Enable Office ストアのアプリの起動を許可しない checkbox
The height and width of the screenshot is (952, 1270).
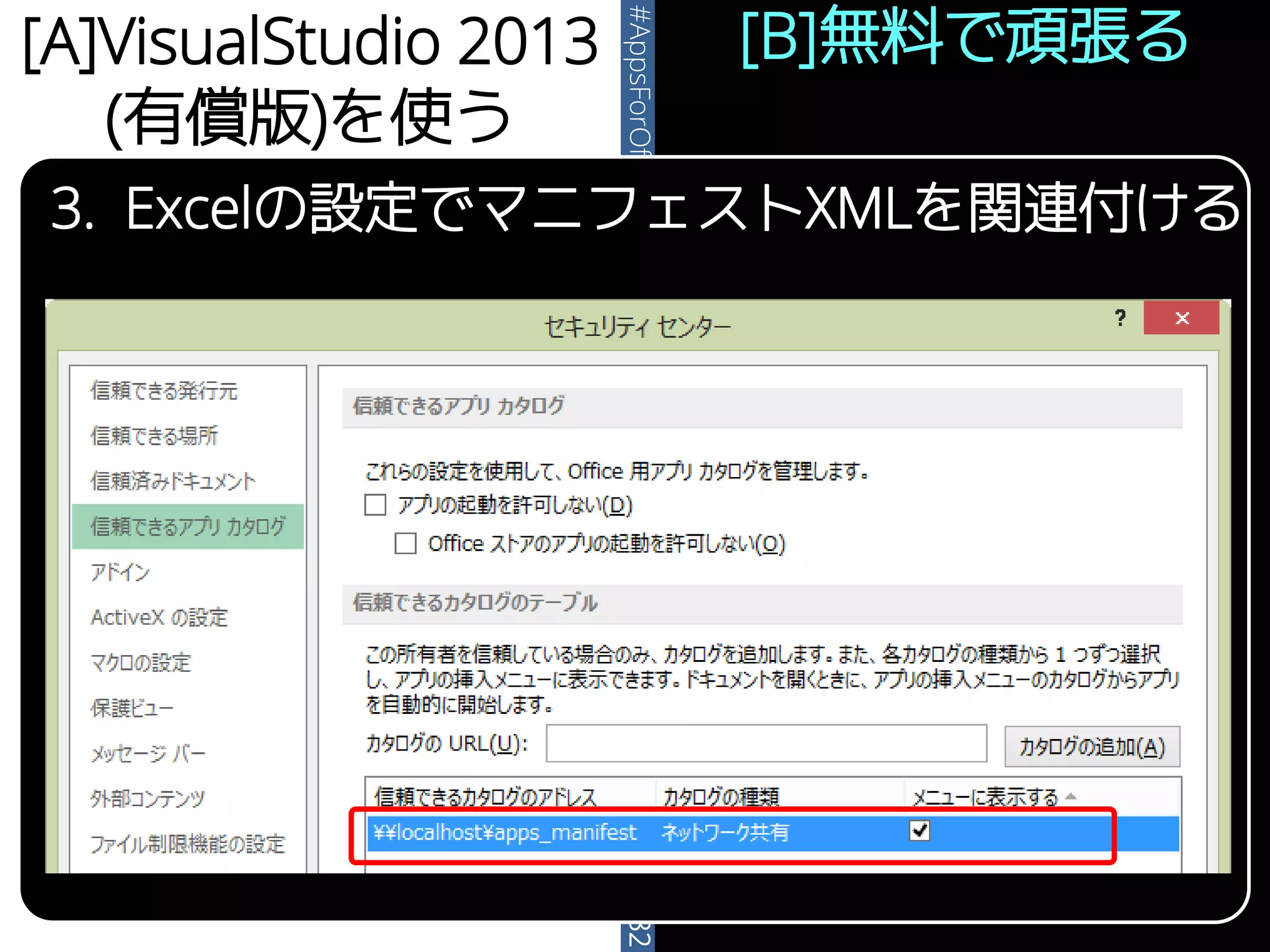(x=406, y=544)
